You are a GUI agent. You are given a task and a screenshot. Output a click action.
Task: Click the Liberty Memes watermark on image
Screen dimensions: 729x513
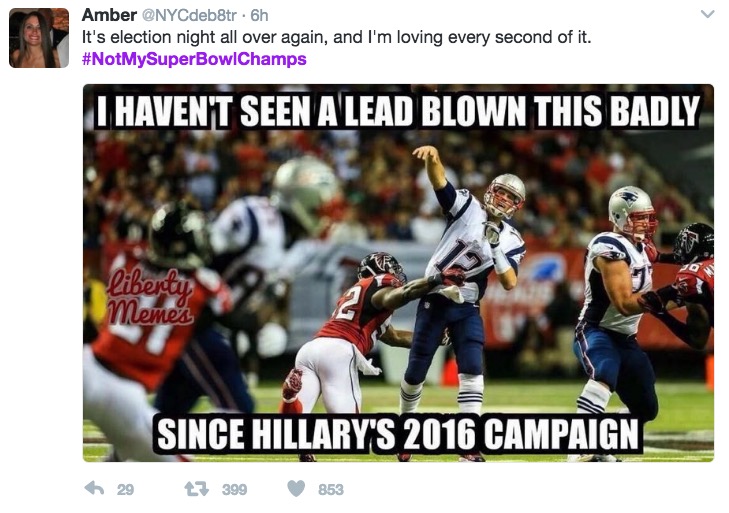coord(150,297)
